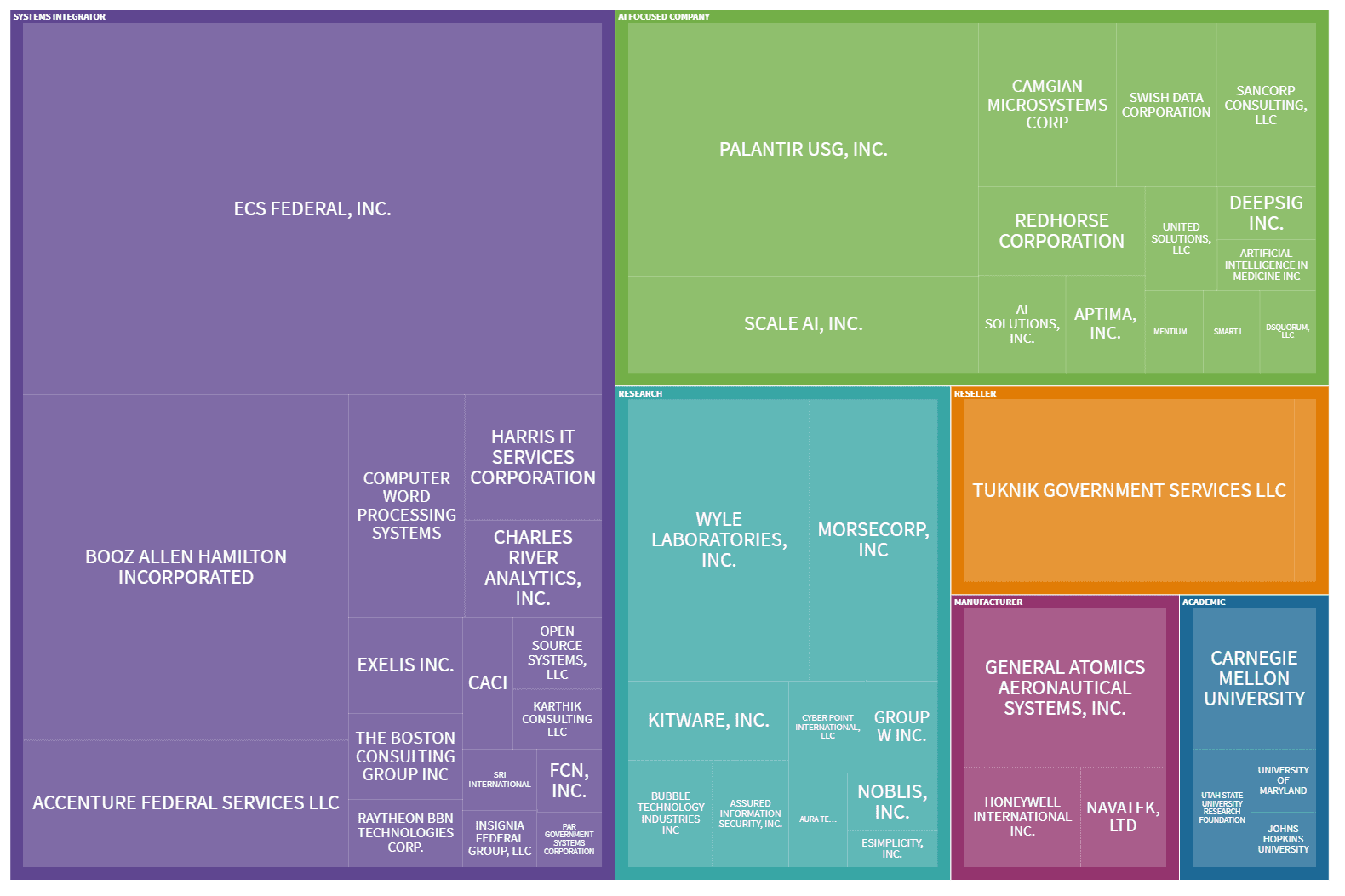Select the Exelis Inc. block

click(405, 665)
